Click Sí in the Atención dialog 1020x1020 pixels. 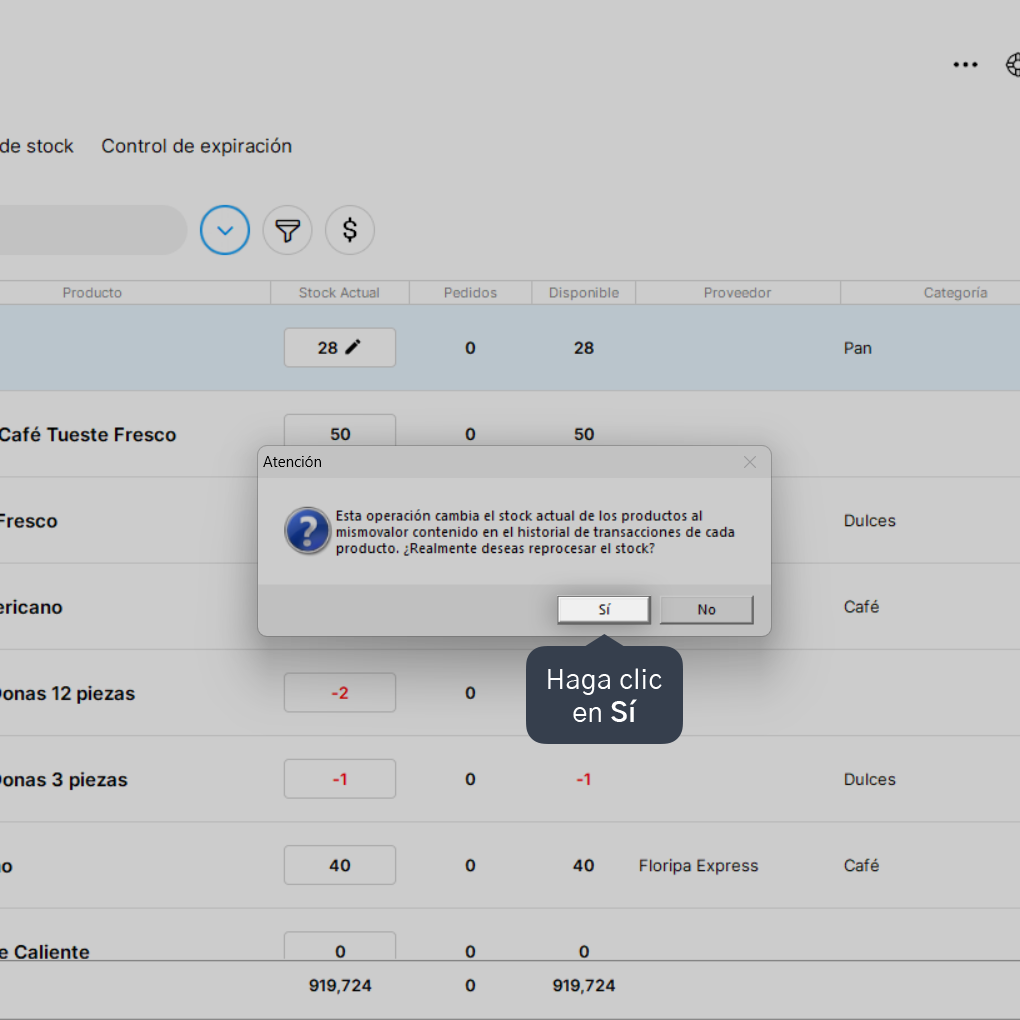tap(604, 610)
